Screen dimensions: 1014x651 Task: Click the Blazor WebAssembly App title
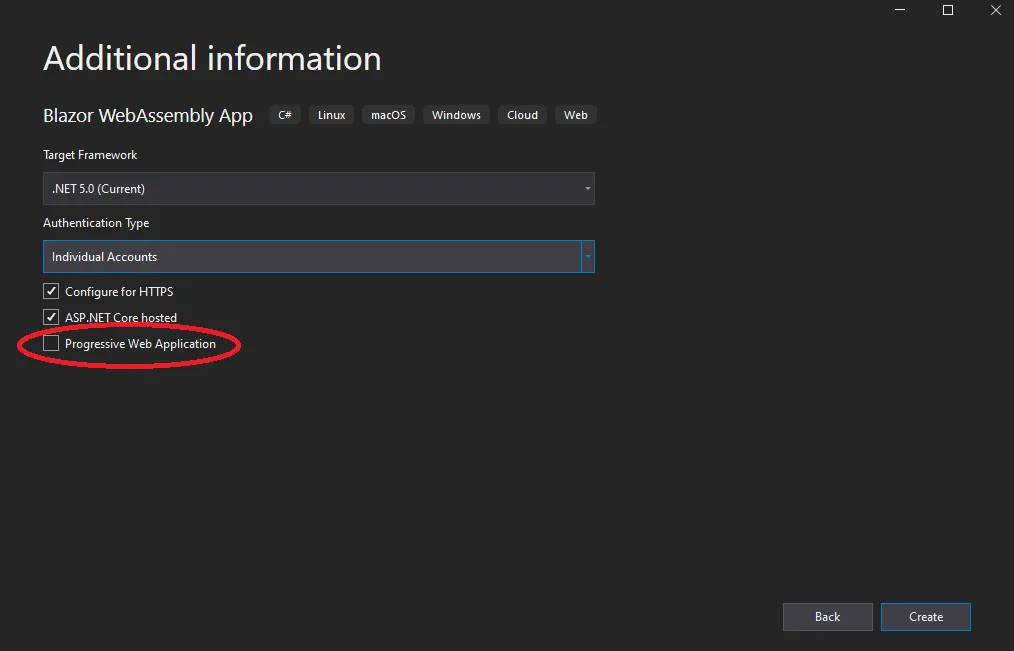pos(148,116)
